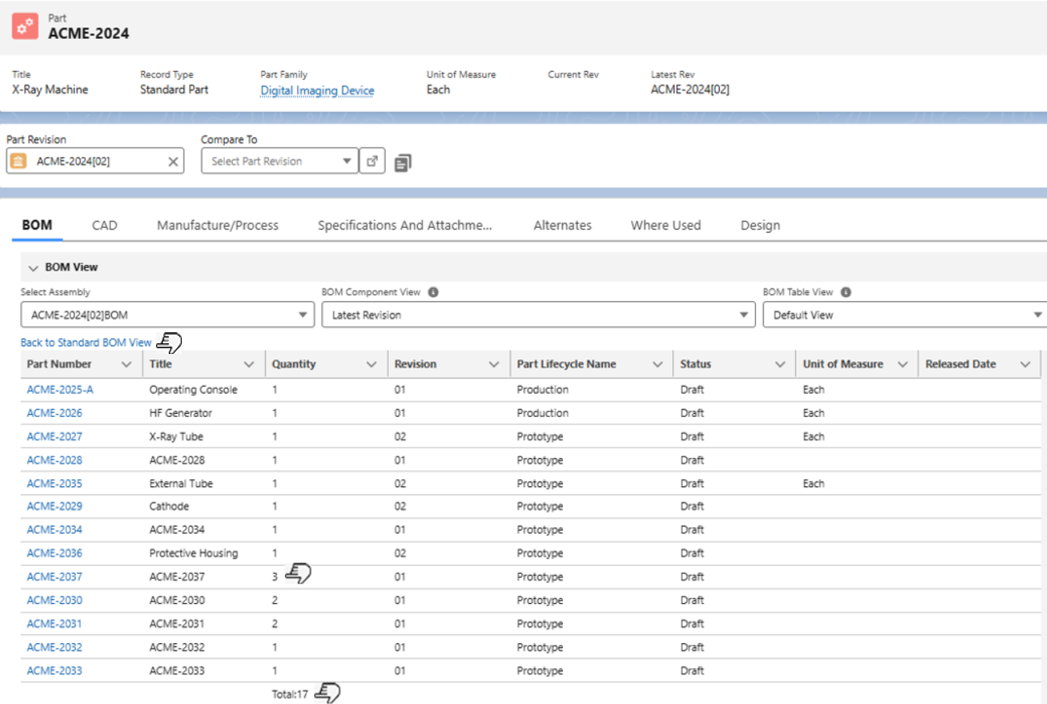Click the open-in-new-window icon beside Compare To
This screenshot has height=704, width=1047.
[372, 161]
